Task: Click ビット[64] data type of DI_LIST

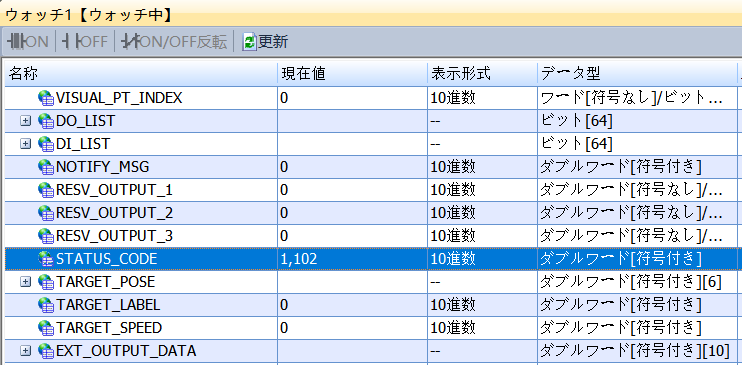Action: tap(576, 144)
